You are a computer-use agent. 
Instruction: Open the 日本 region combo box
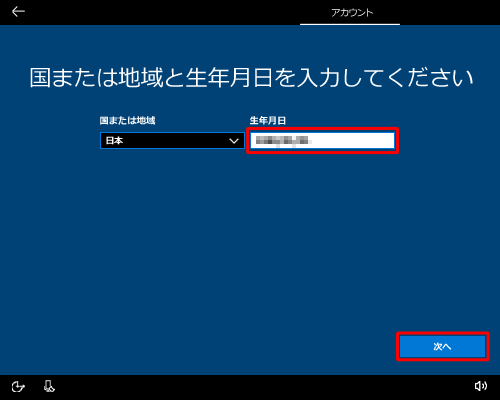click(172, 141)
